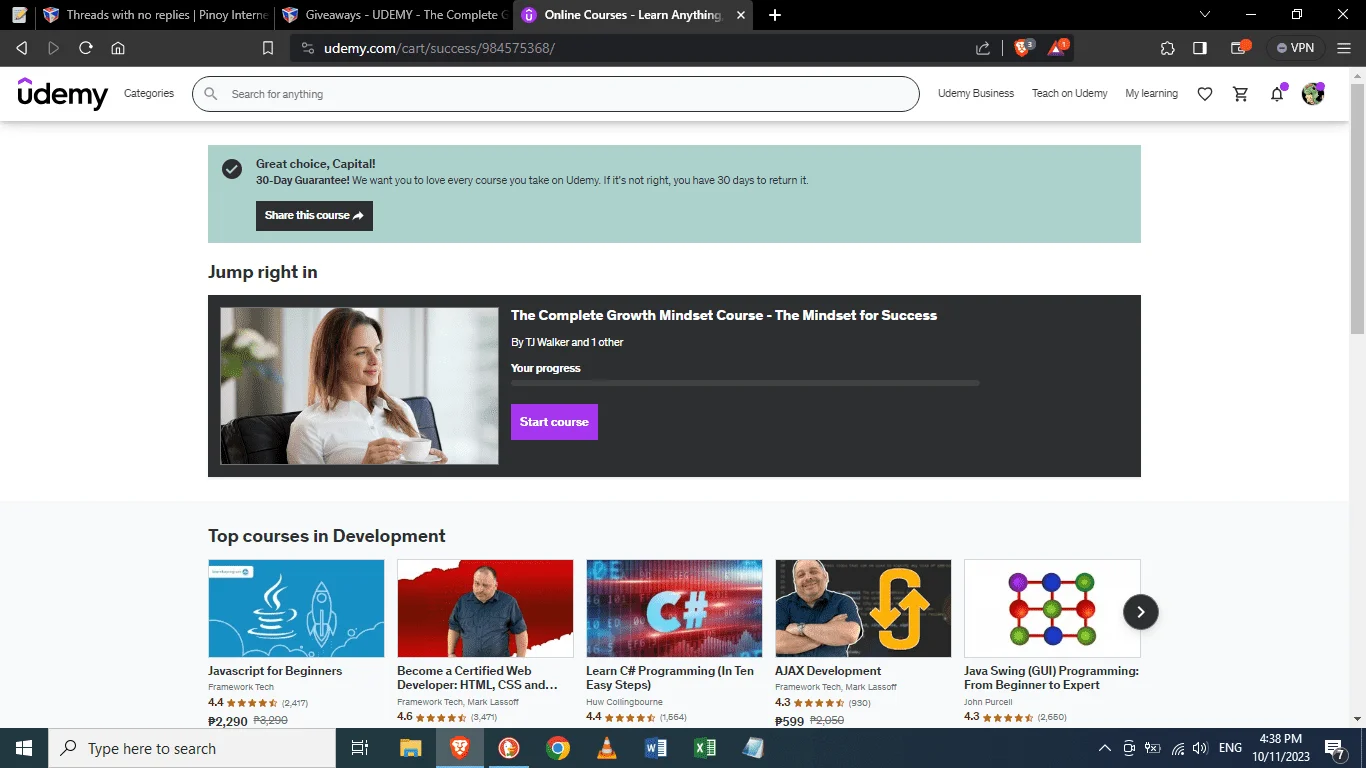
Task: Click the Windows taskbar search box
Action: pyautogui.click(x=192, y=748)
